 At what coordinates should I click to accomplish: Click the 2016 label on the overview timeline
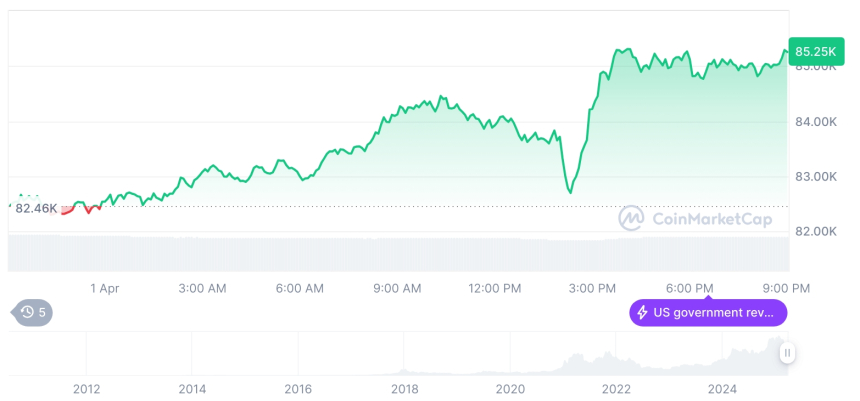(x=298, y=389)
